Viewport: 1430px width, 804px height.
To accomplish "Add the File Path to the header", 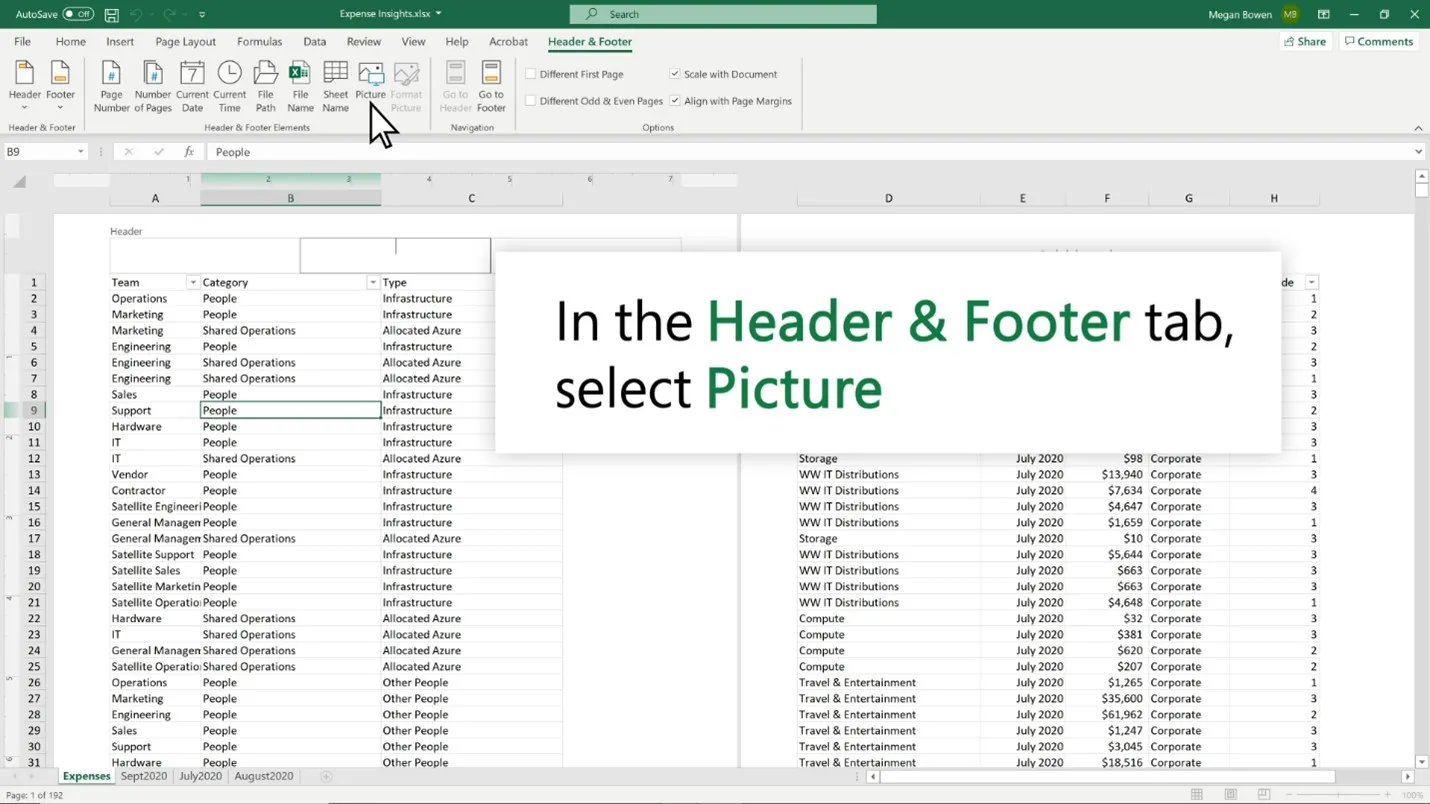I will [264, 84].
